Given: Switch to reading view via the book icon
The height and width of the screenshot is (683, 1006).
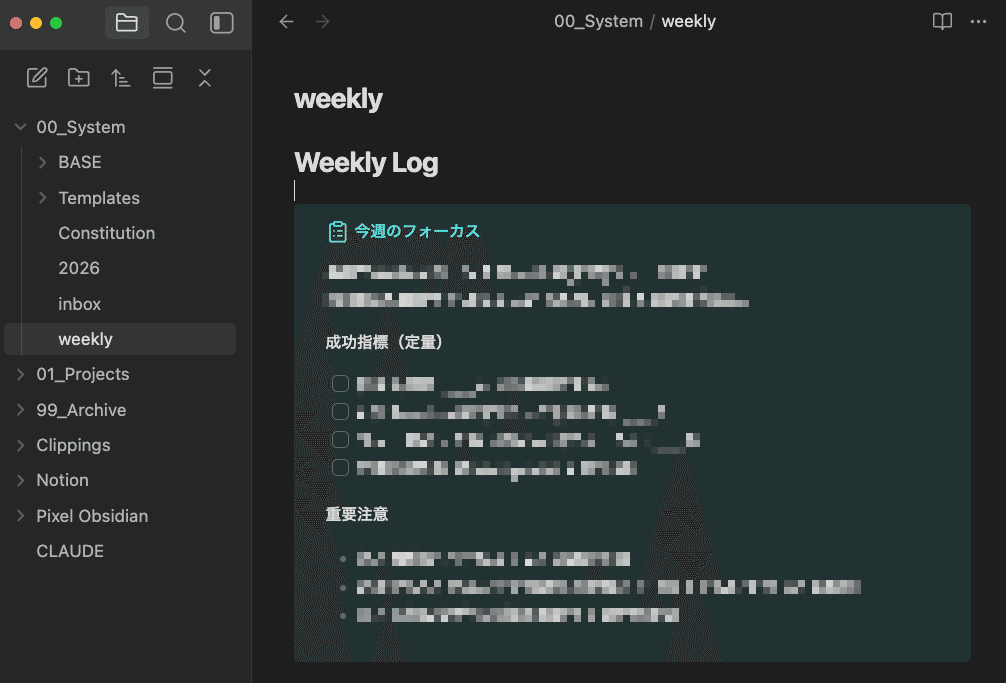Looking at the screenshot, I should pyautogui.click(x=942, y=22).
